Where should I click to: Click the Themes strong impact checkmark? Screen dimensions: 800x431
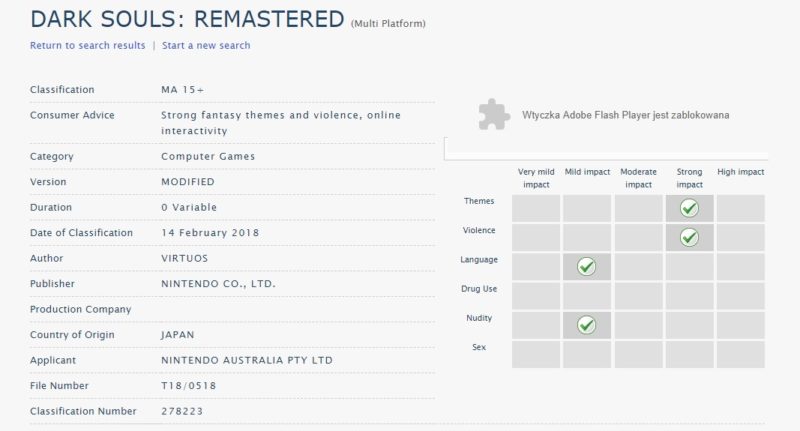pos(689,208)
